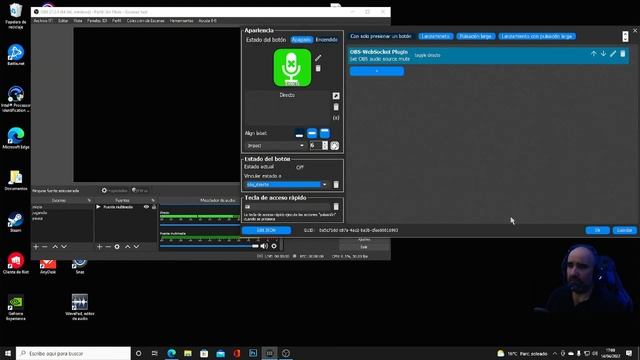Open WavePad audio editor desktop shortcut

(80, 307)
